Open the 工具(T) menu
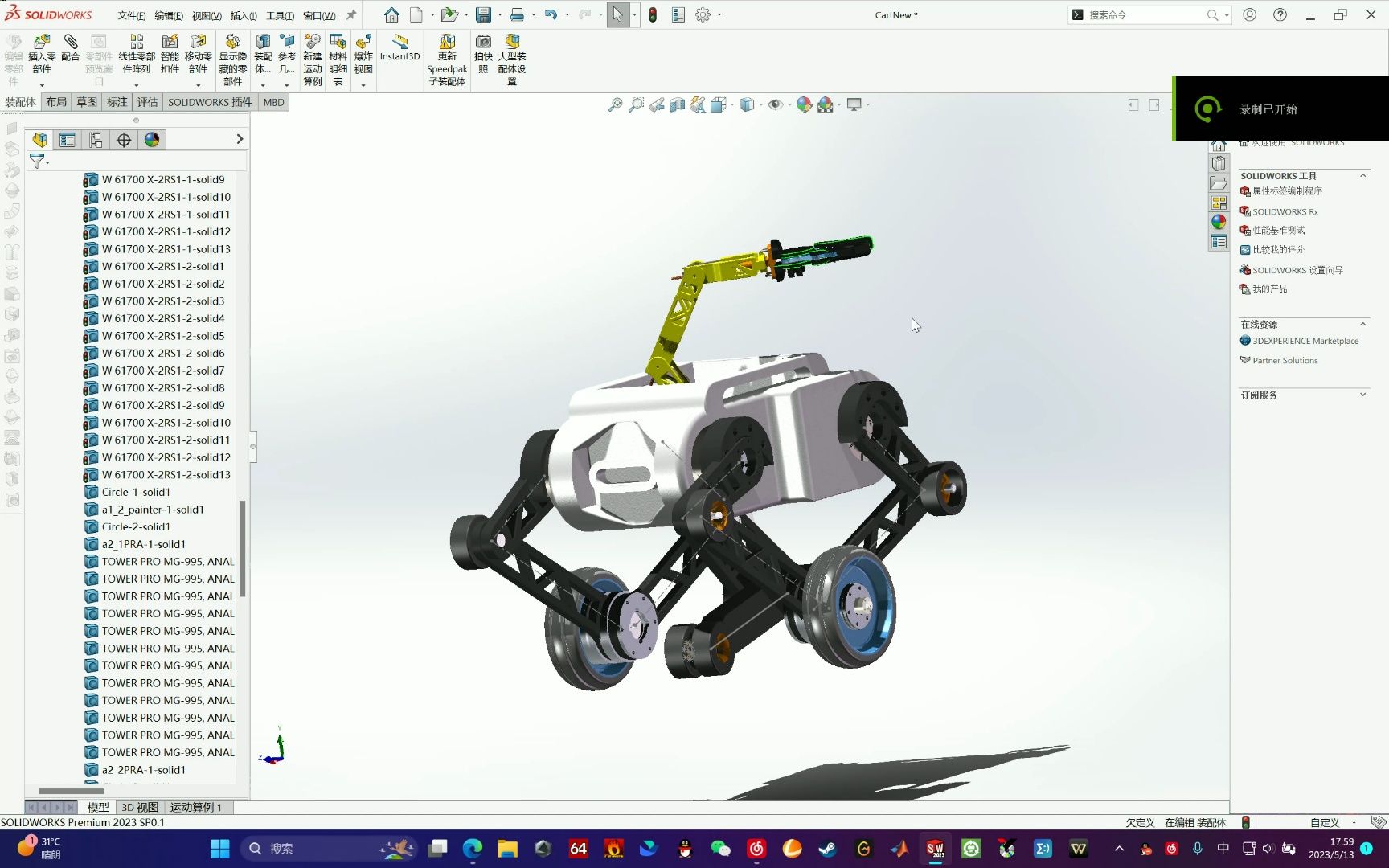Viewport: 1389px width, 868px height. point(280,15)
